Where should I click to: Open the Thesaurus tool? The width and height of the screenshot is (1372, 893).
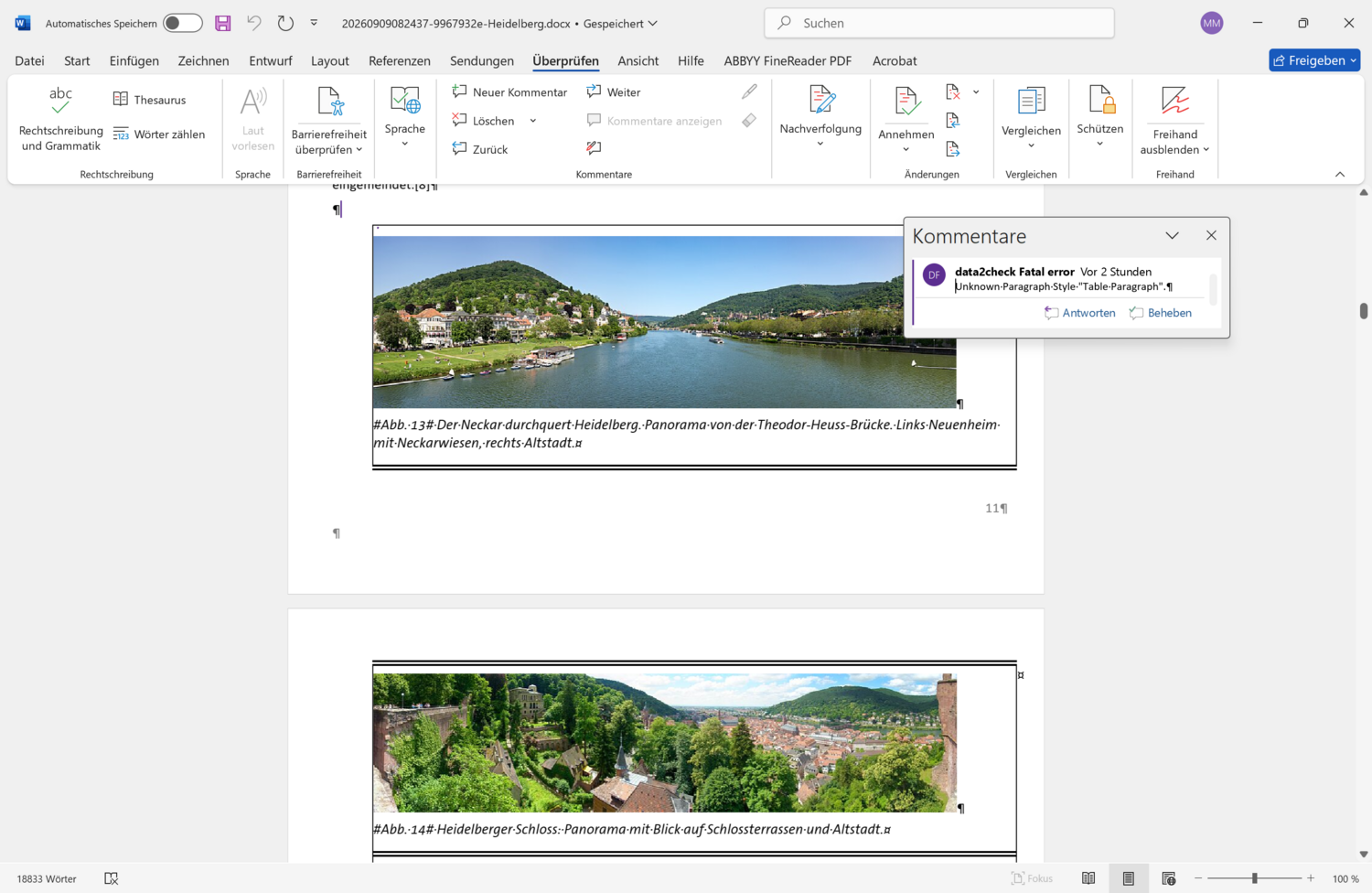(149, 100)
